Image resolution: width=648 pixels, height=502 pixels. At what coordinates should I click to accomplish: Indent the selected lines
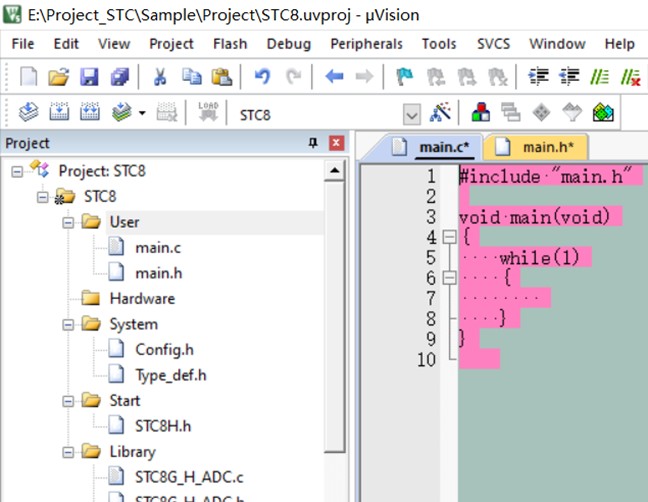click(x=538, y=76)
